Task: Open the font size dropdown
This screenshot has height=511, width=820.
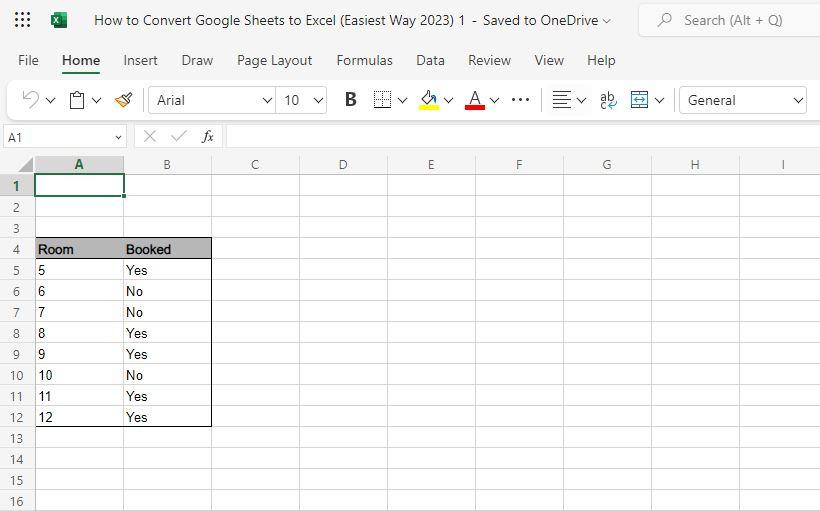Action: 318,100
